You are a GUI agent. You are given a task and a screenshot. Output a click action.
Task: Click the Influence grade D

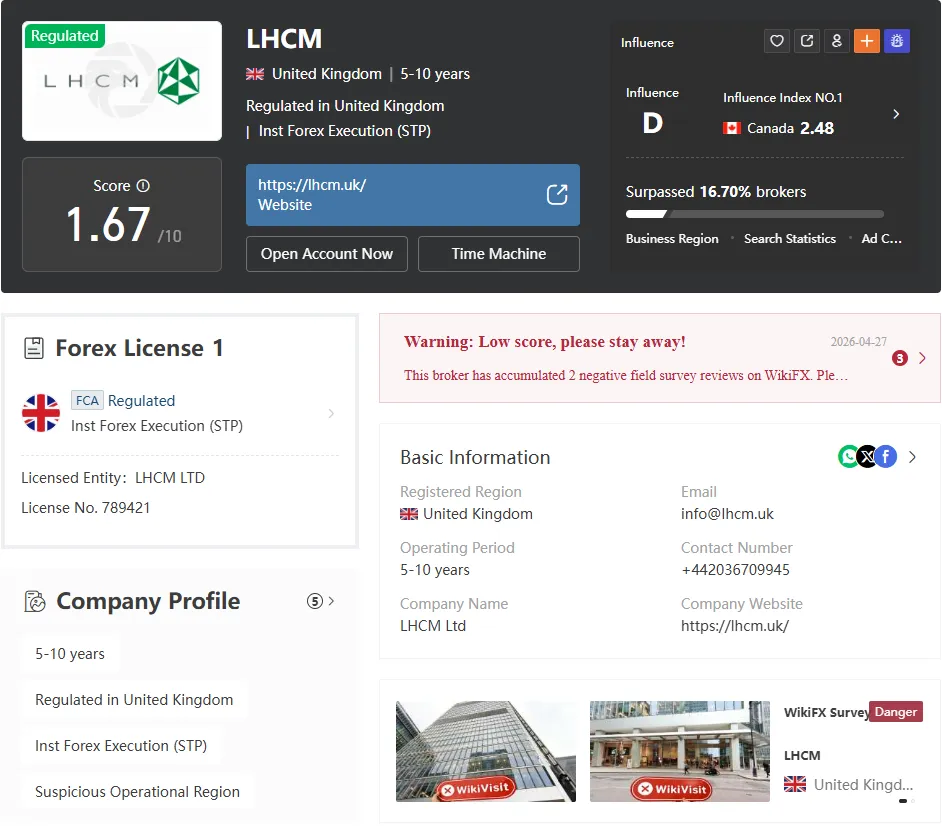pyautogui.click(x=652, y=123)
